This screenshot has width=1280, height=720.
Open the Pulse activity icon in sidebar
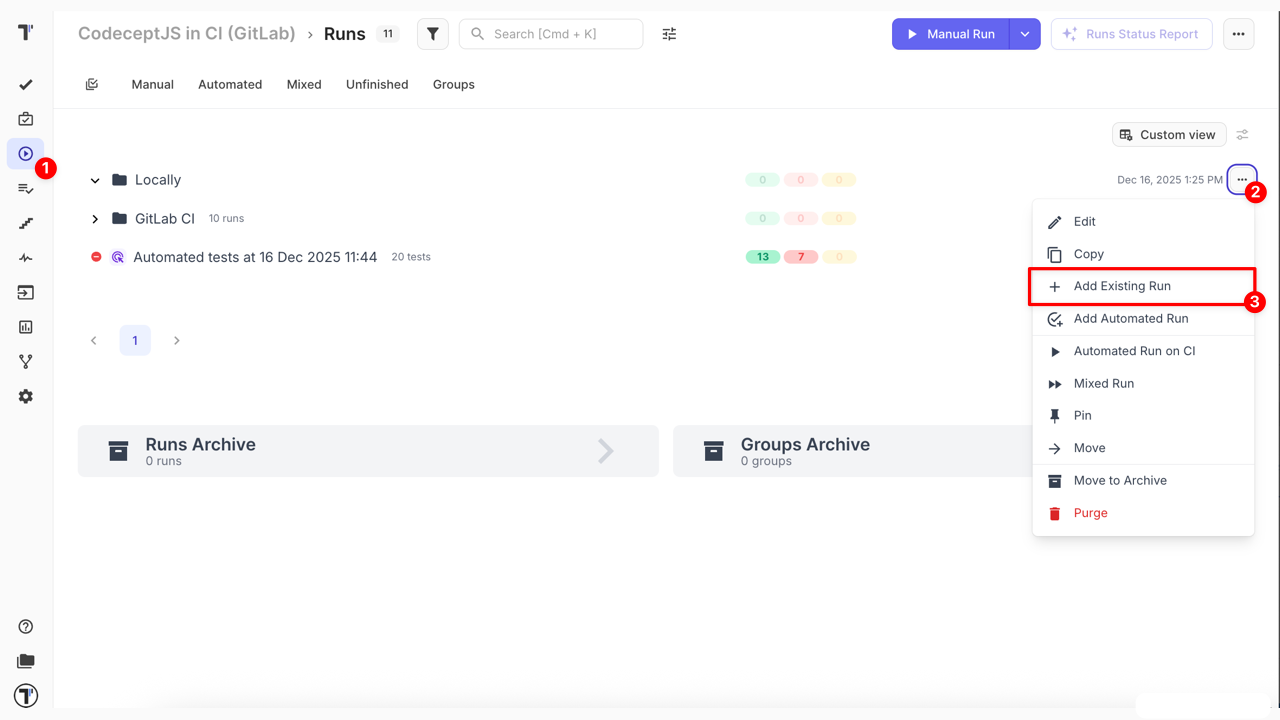[26, 258]
